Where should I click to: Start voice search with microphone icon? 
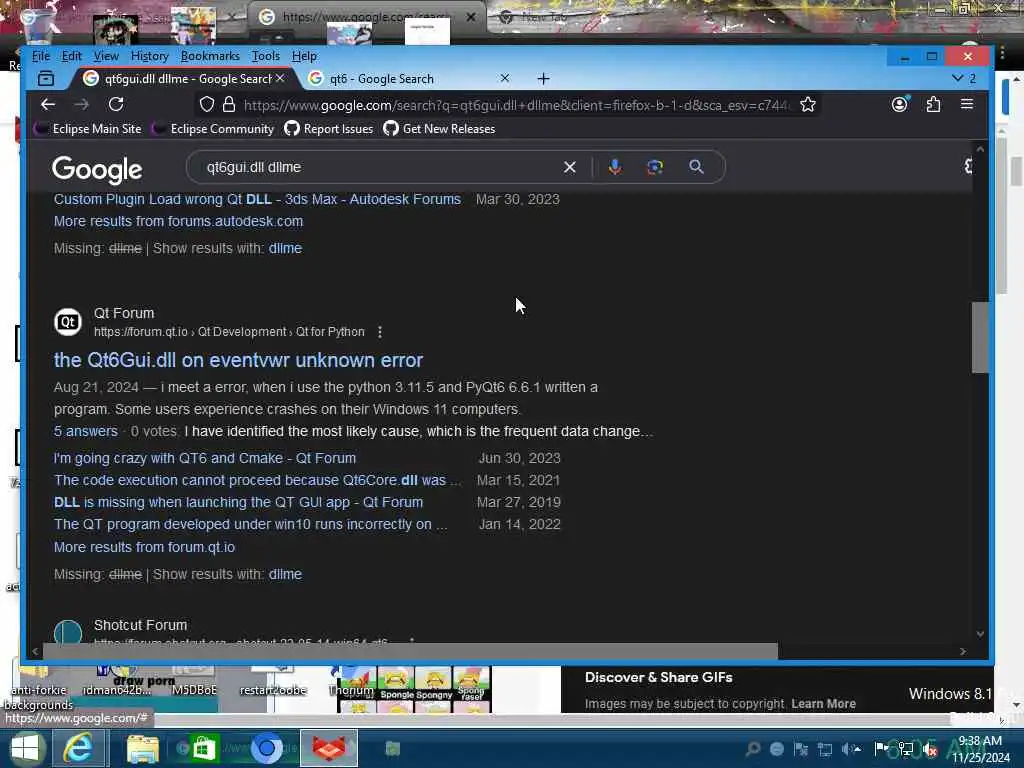(615, 167)
